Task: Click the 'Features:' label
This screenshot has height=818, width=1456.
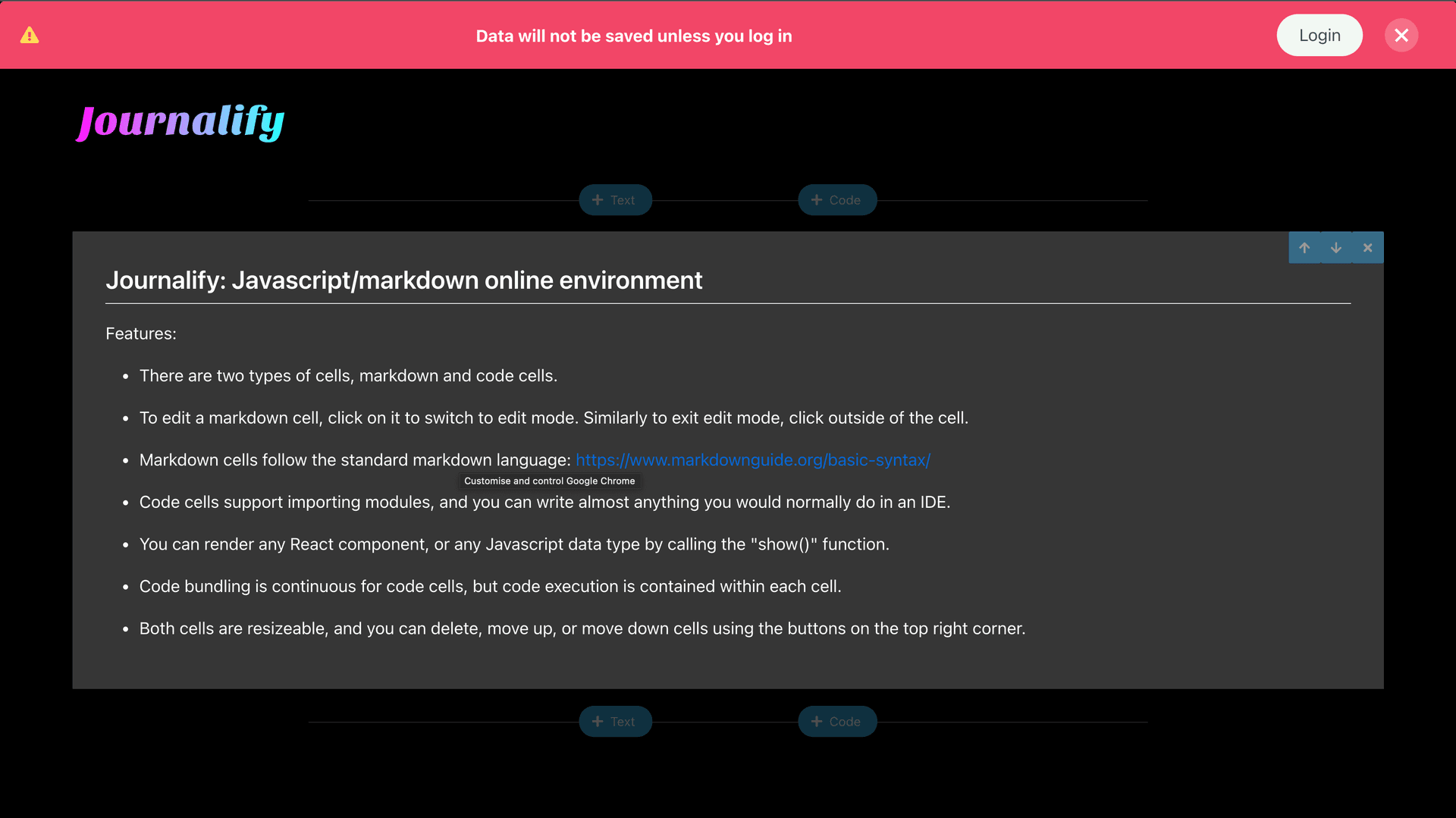Action: point(141,334)
